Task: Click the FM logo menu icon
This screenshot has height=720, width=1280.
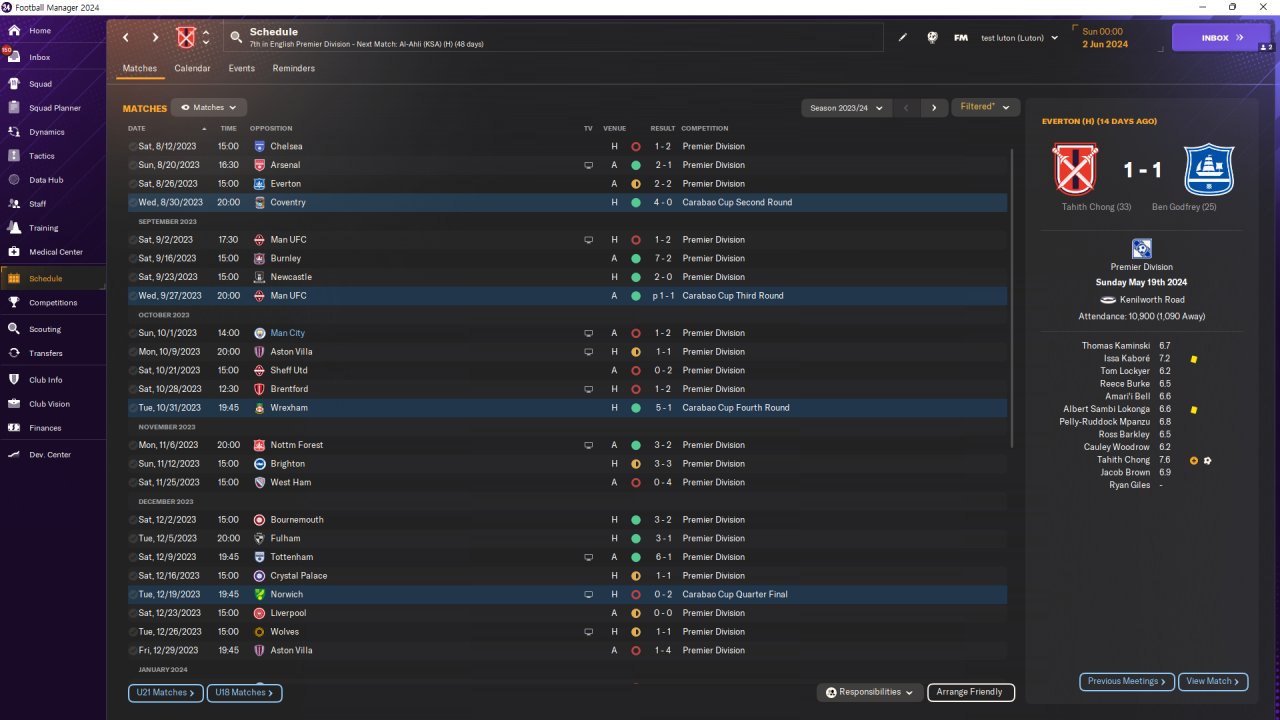Action: click(x=961, y=38)
